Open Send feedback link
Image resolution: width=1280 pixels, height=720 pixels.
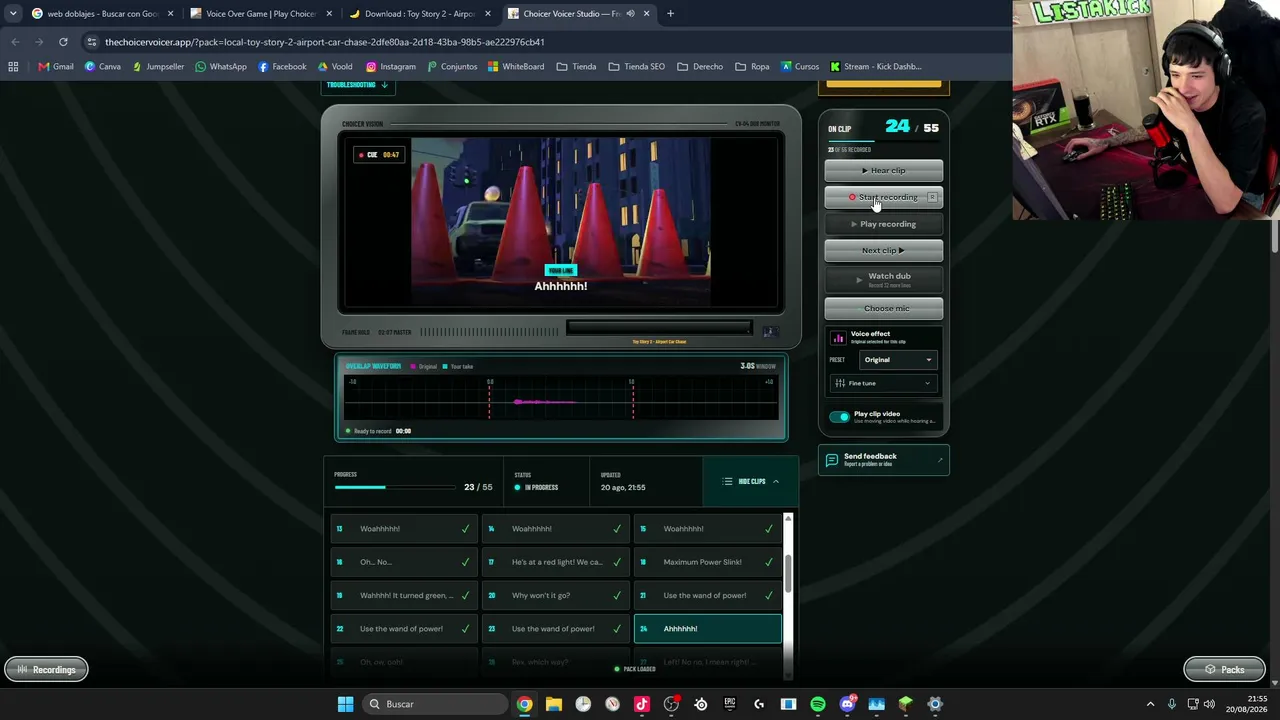pyautogui.click(x=884, y=460)
